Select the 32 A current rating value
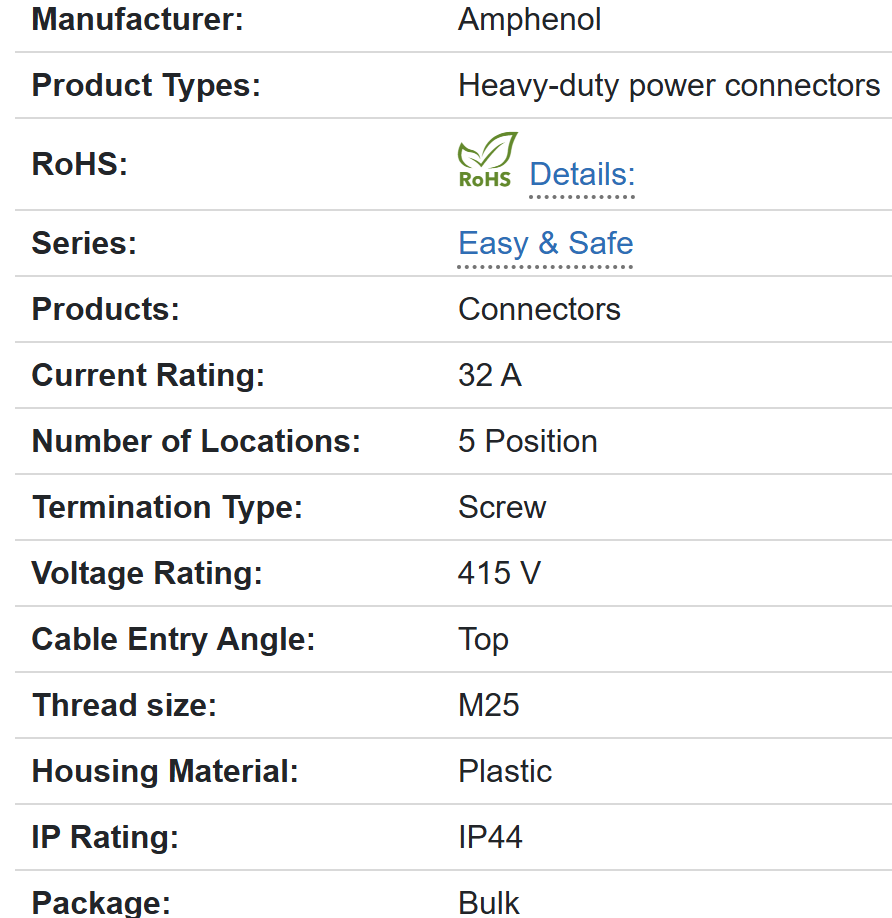The width and height of the screenshot is (892, 918). click(489, 375)
